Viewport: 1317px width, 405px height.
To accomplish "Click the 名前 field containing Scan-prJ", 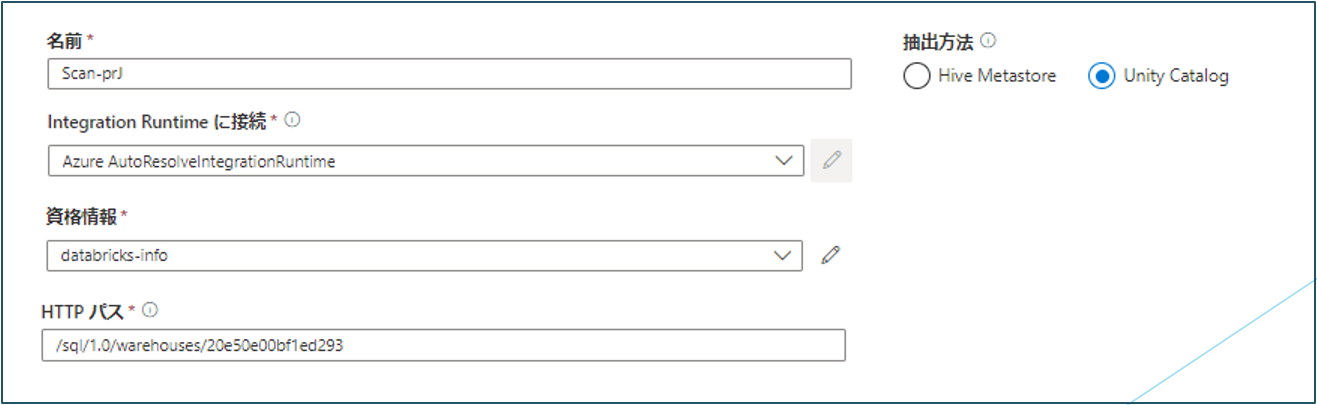I will click(449, 74).
